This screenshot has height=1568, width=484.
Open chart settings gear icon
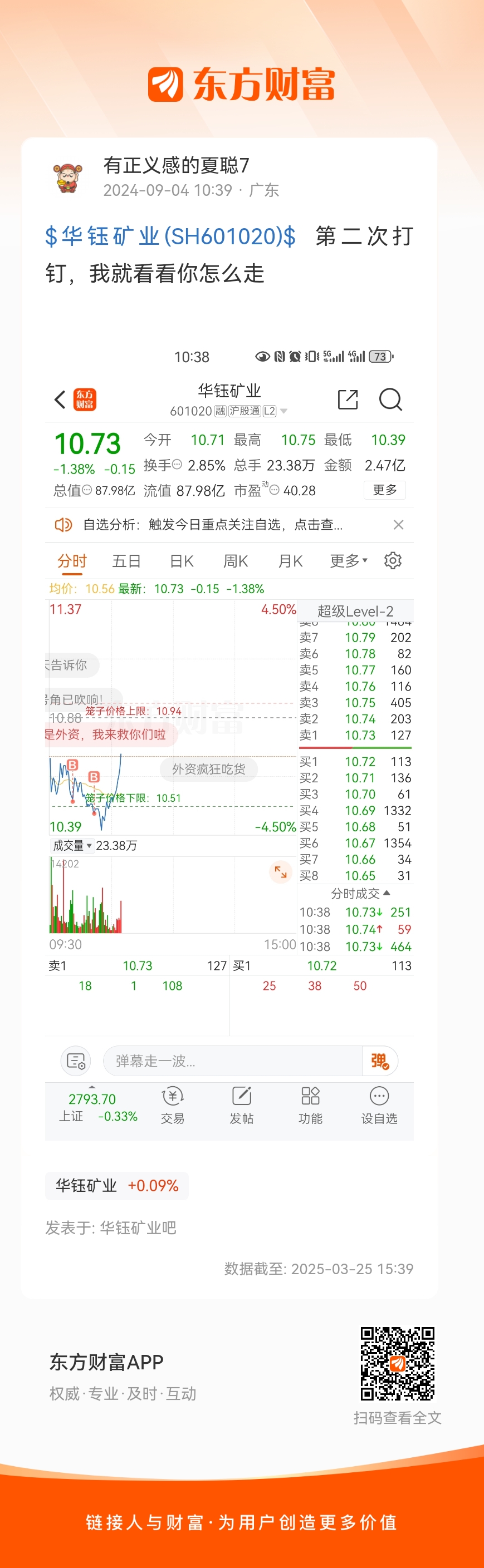(393, 561)
